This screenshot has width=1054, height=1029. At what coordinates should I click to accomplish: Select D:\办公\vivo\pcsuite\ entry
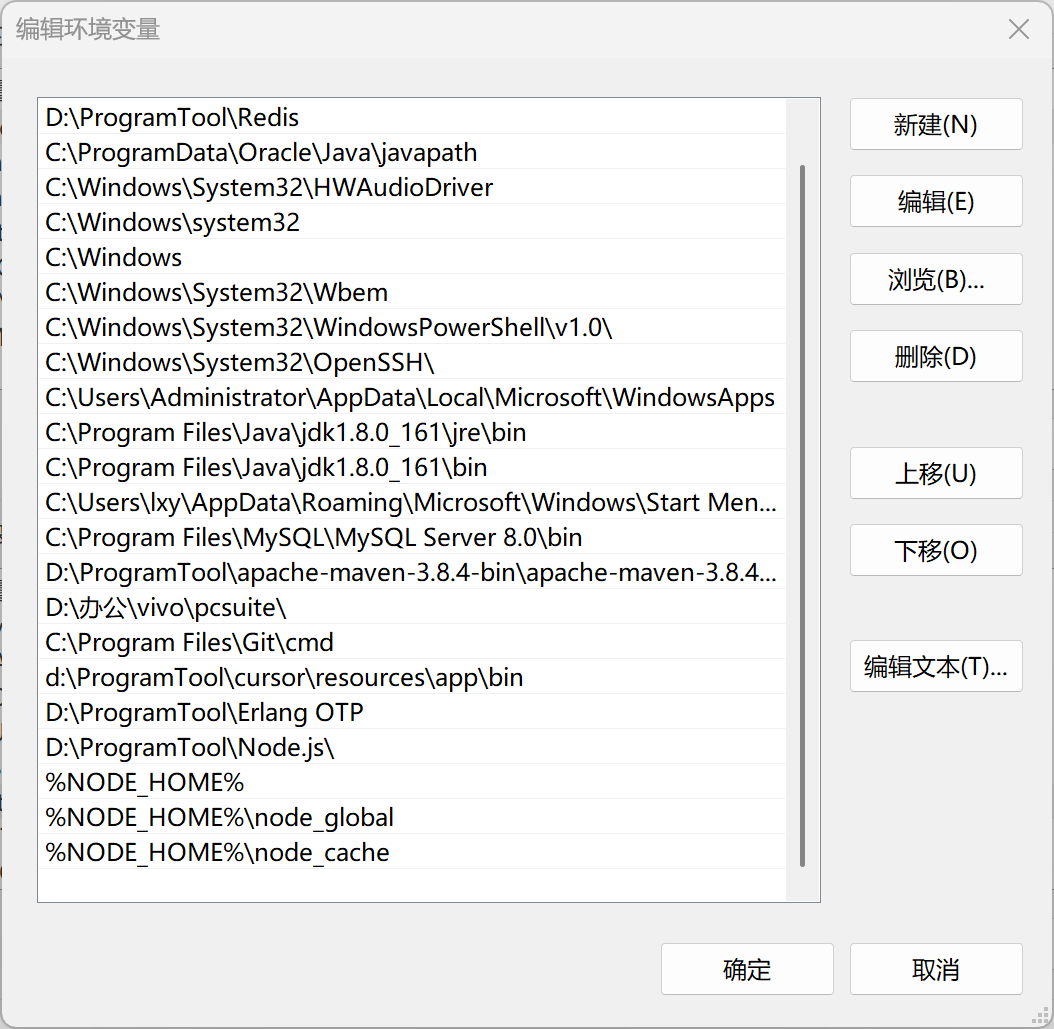412,607
